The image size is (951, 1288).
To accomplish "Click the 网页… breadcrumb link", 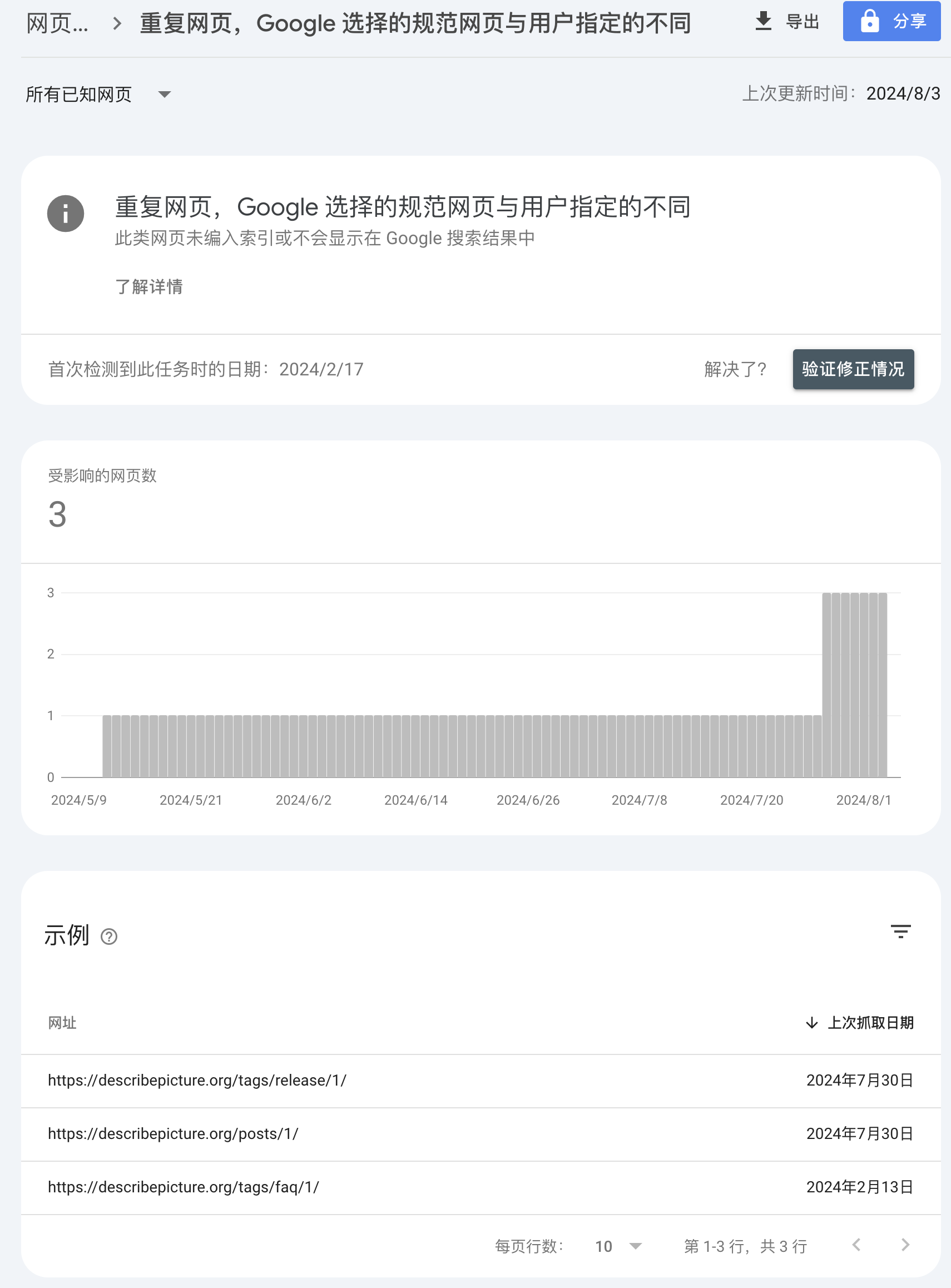I will pos(57,23).
